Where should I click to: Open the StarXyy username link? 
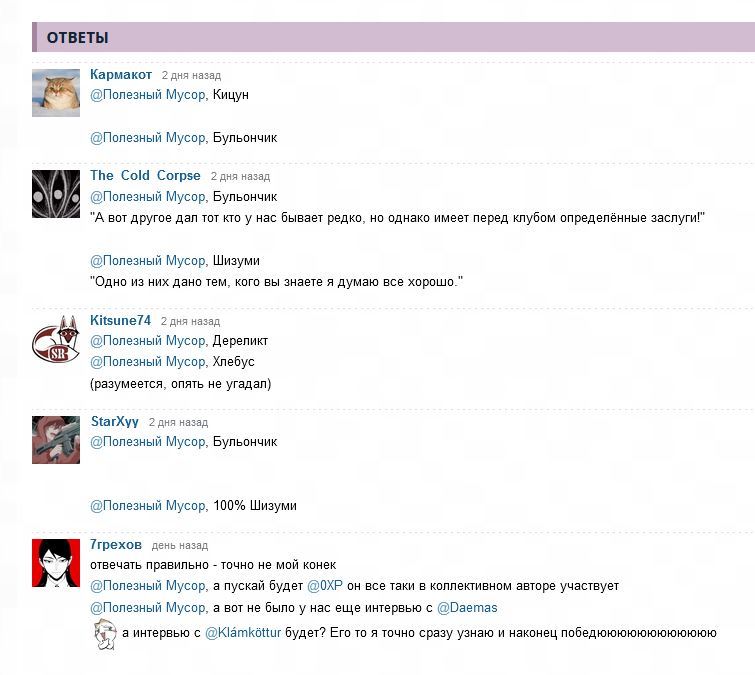[x=115, y=422]
